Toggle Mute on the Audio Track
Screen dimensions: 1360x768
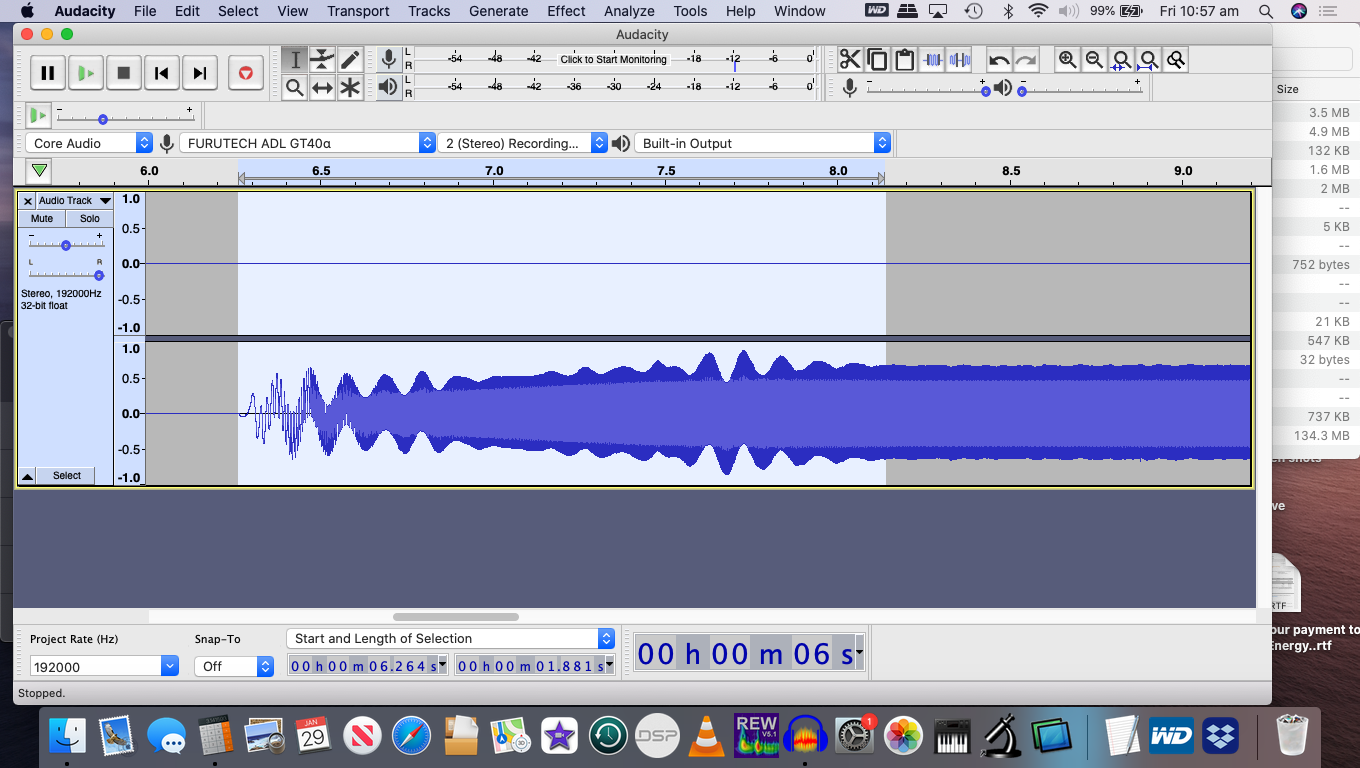point(42,218)
